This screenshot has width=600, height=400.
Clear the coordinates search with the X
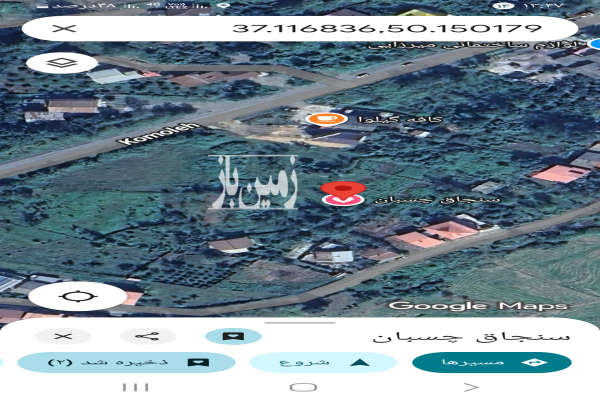(x=64, y=28)
